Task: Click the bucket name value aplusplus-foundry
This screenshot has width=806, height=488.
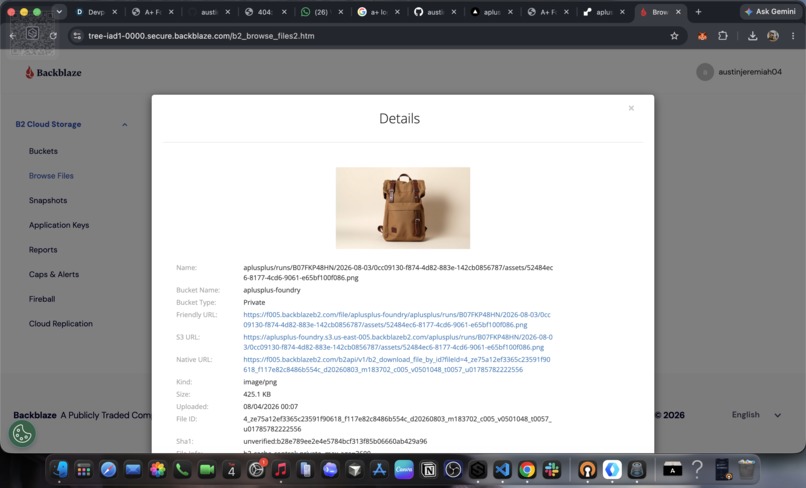Action: coord(271,290)
